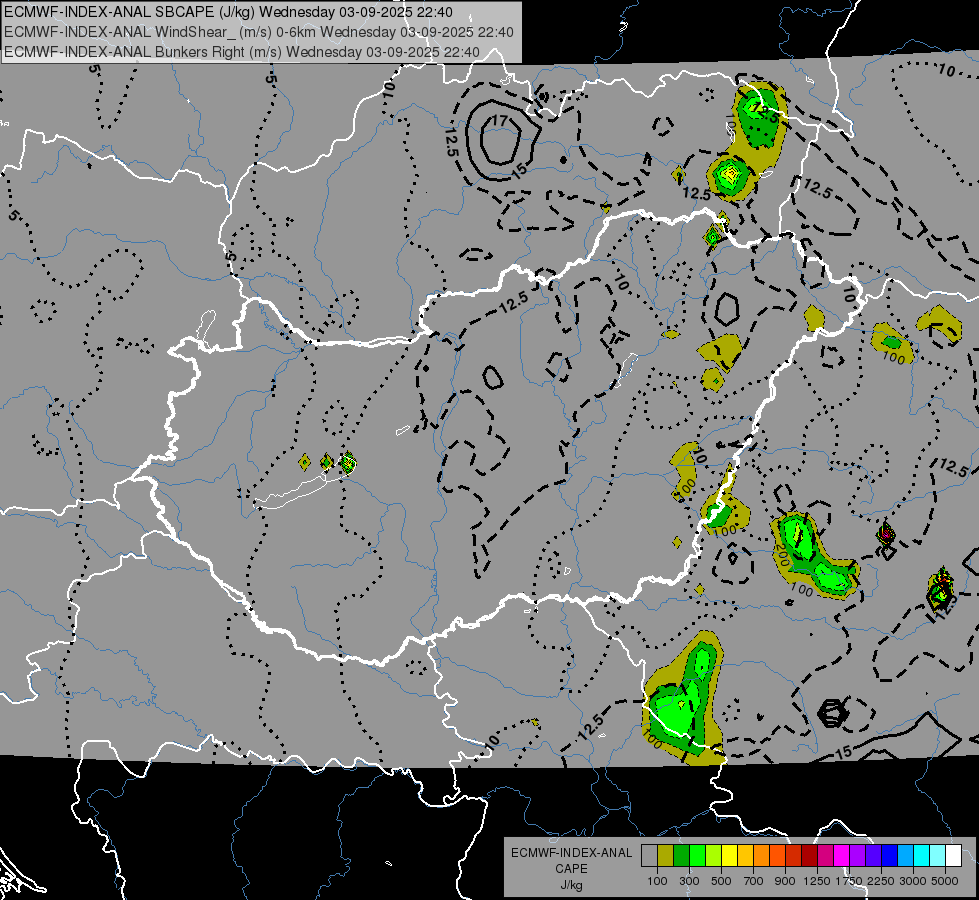Image resolution: width=979 pixels, height=900 pixels.
Task: Click the 200 CAPE contour label
Action: tap(782, 553)
